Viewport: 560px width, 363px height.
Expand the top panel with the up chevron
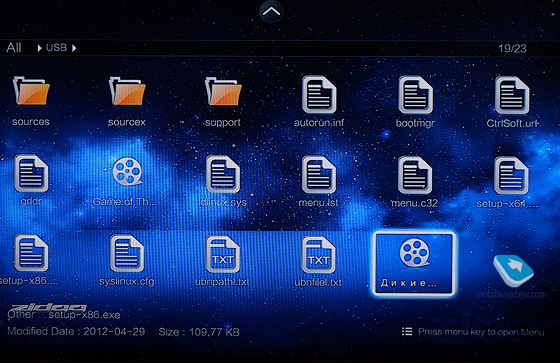[x=271, y=11]
